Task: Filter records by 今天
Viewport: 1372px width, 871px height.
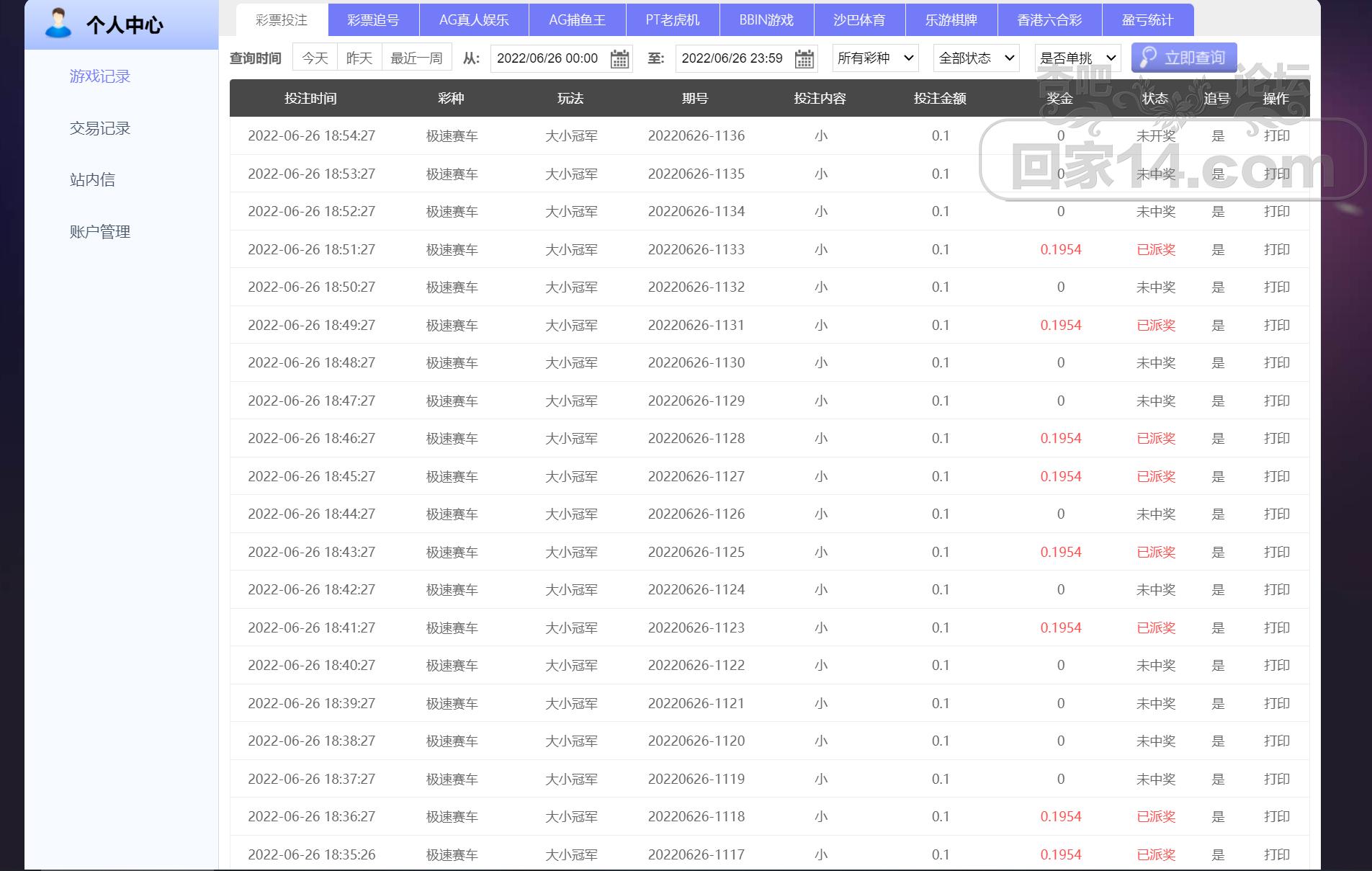Action: pyautogui.click(x=315, y=58)
